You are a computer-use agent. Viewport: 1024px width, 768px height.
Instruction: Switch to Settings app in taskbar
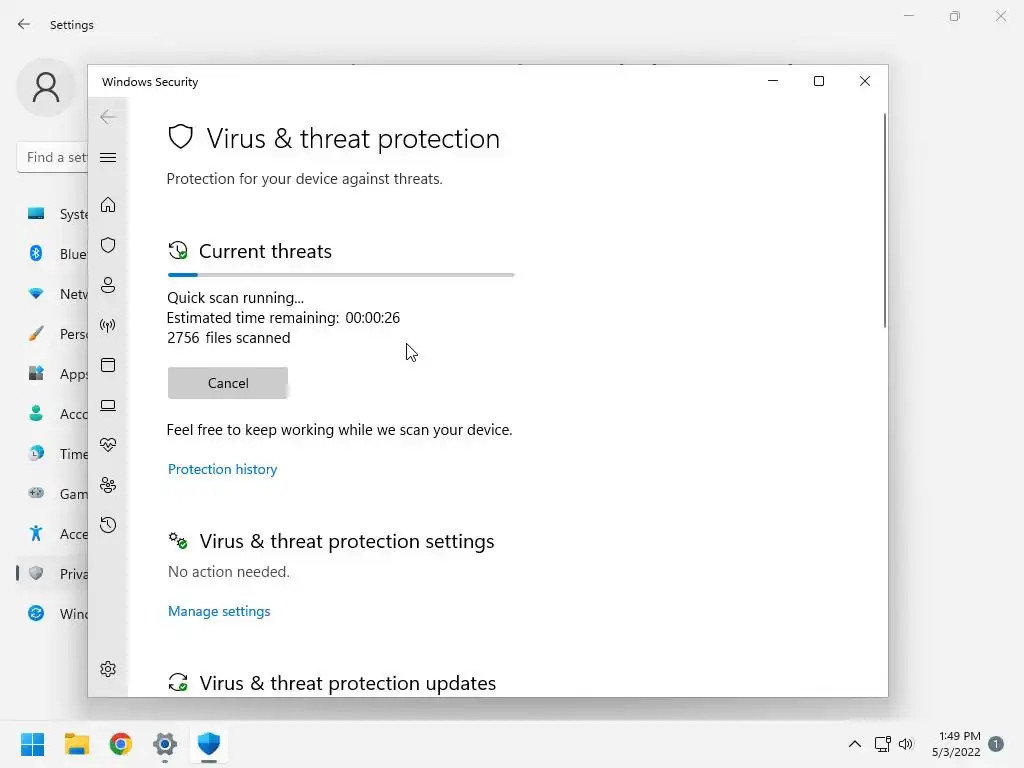[x=165, y=744]
